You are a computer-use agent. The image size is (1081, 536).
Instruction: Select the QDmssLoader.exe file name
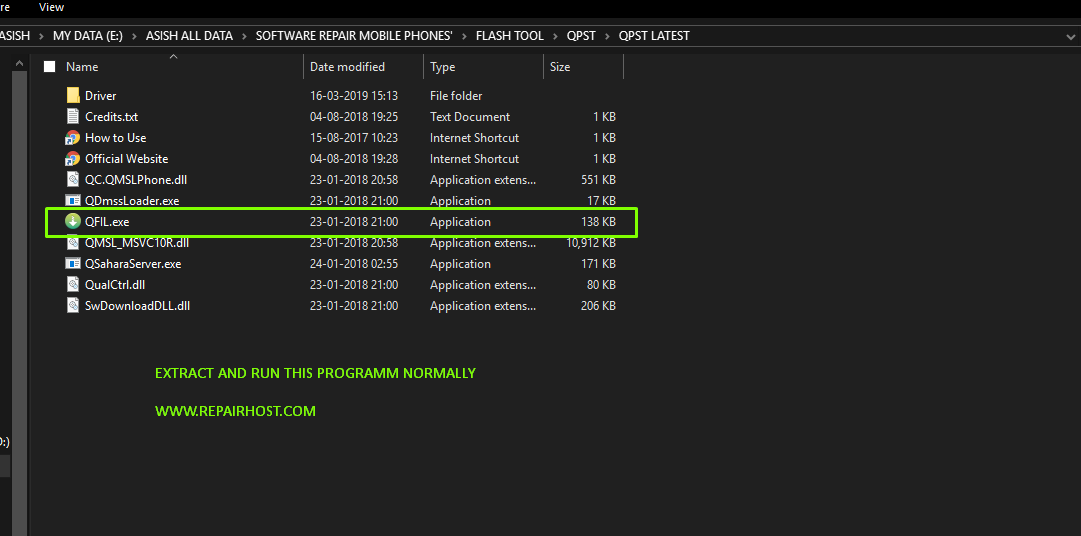pyautogui.click(x=132, y=201)
